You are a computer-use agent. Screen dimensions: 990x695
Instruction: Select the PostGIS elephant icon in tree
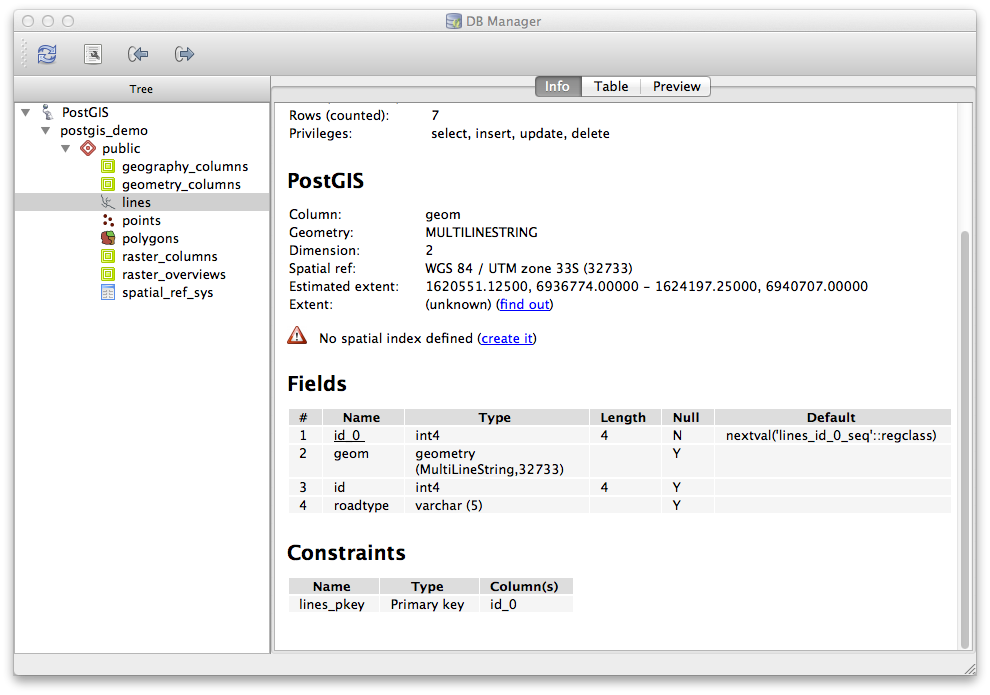click(47, 113)
